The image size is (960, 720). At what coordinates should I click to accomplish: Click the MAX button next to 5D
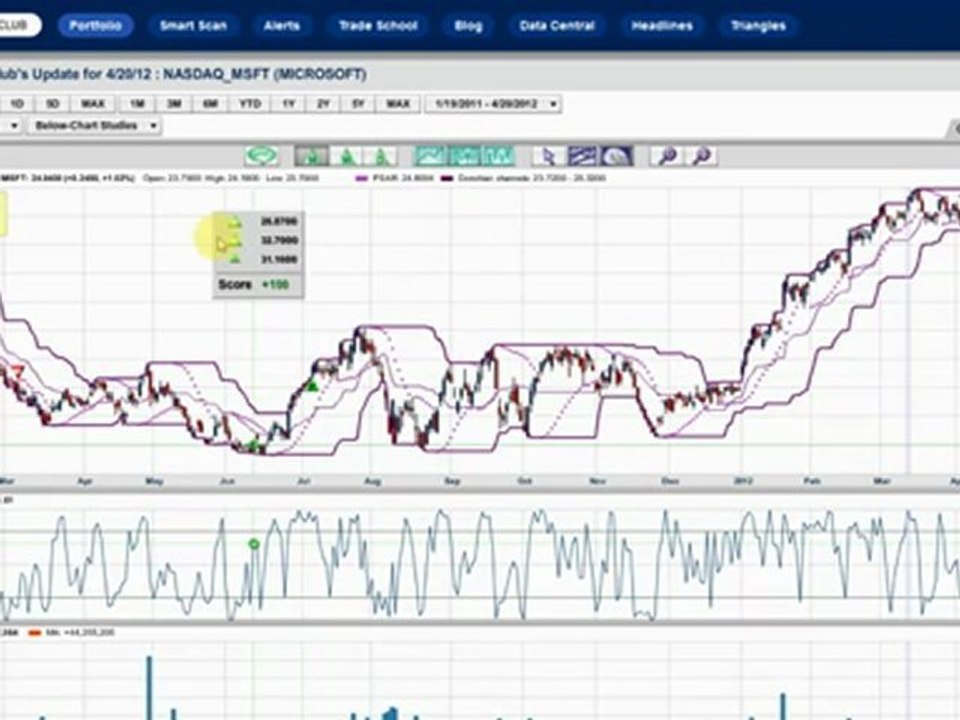(x=92, y=104)
